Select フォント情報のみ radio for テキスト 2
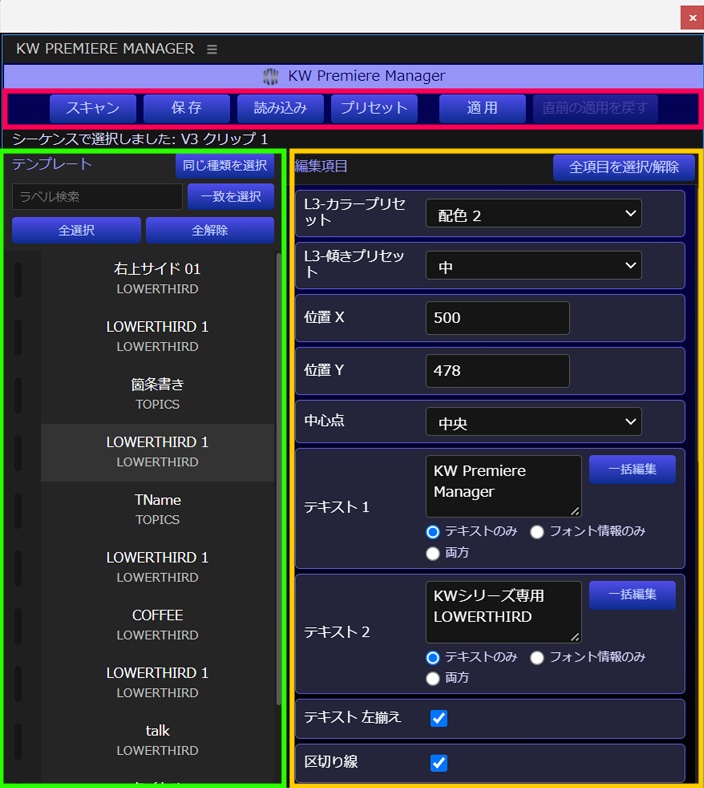 click(x=537, y=657)
